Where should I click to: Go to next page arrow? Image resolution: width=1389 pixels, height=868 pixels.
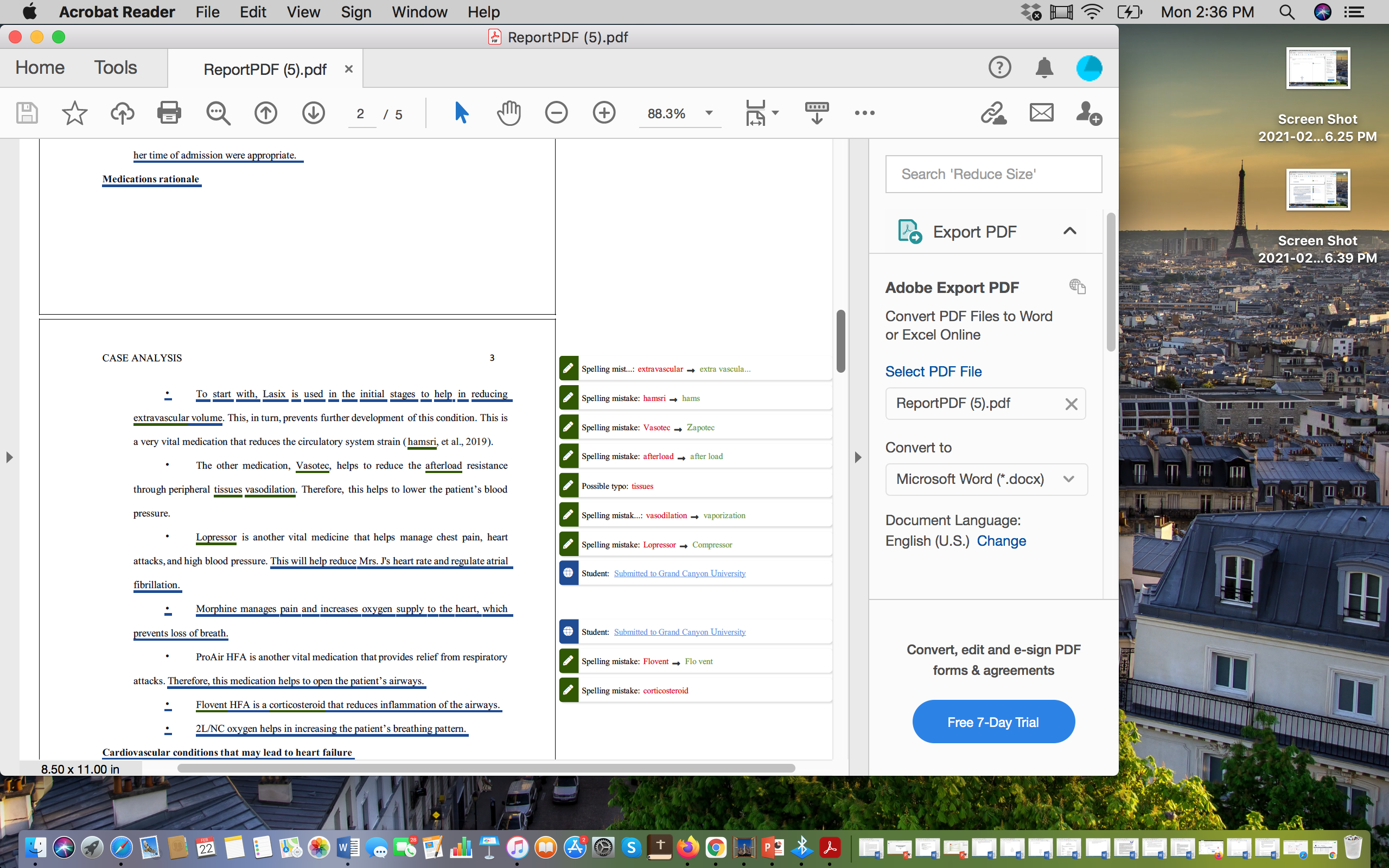coord(314,113)
